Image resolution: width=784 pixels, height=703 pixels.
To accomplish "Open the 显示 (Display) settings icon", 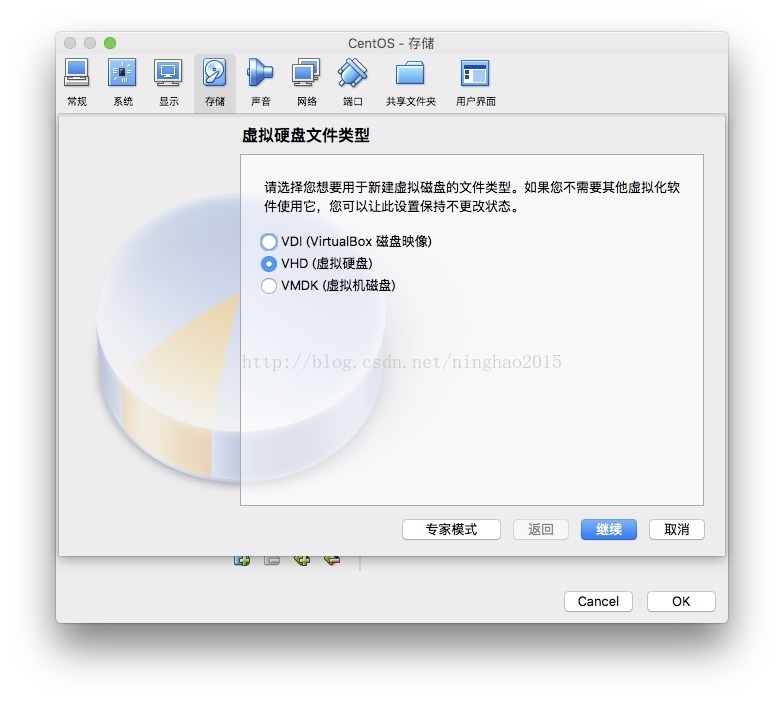I will pyautogui.click(x=168, y=82).
